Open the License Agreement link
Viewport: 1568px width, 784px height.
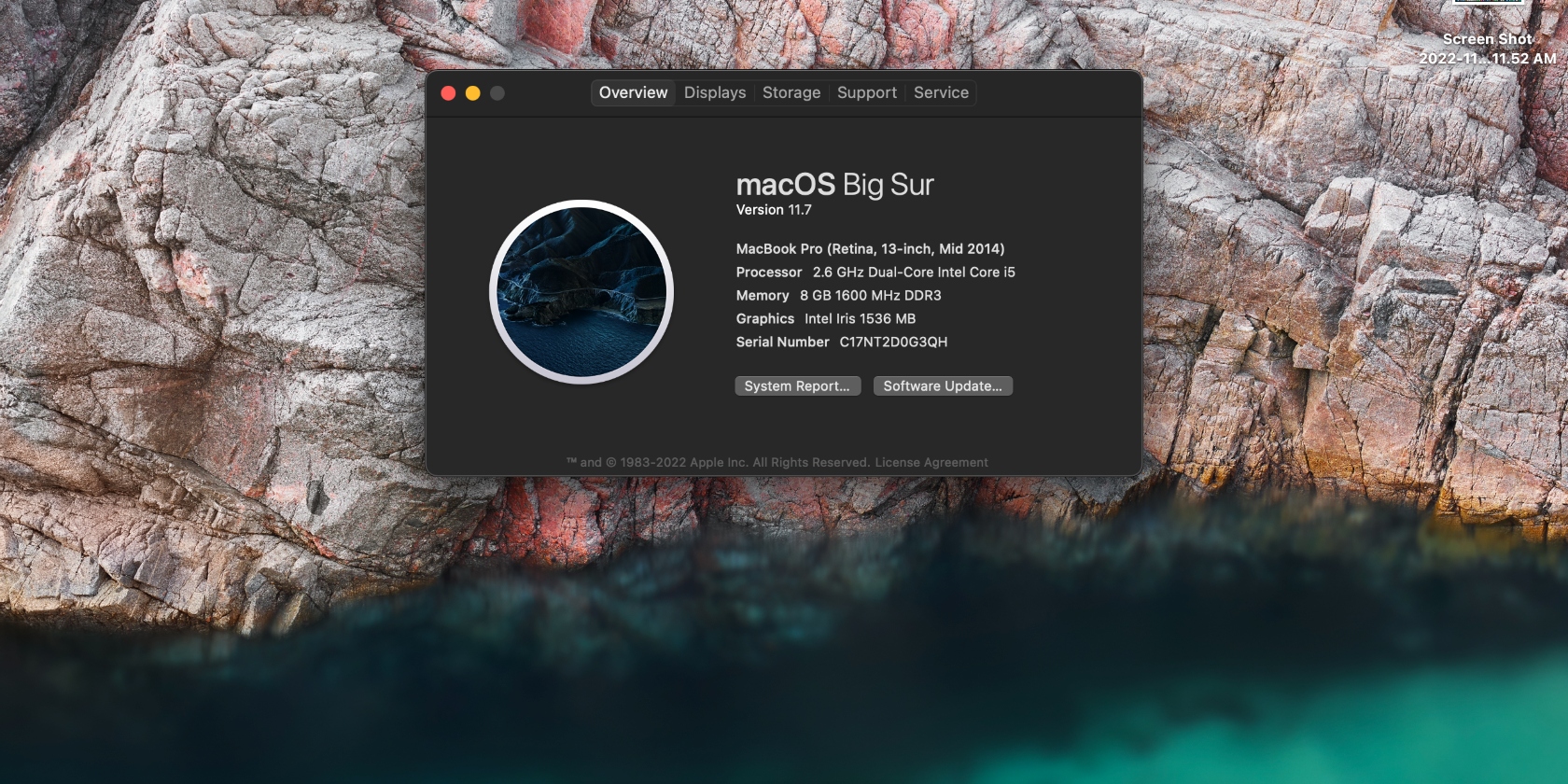(931, 462)
